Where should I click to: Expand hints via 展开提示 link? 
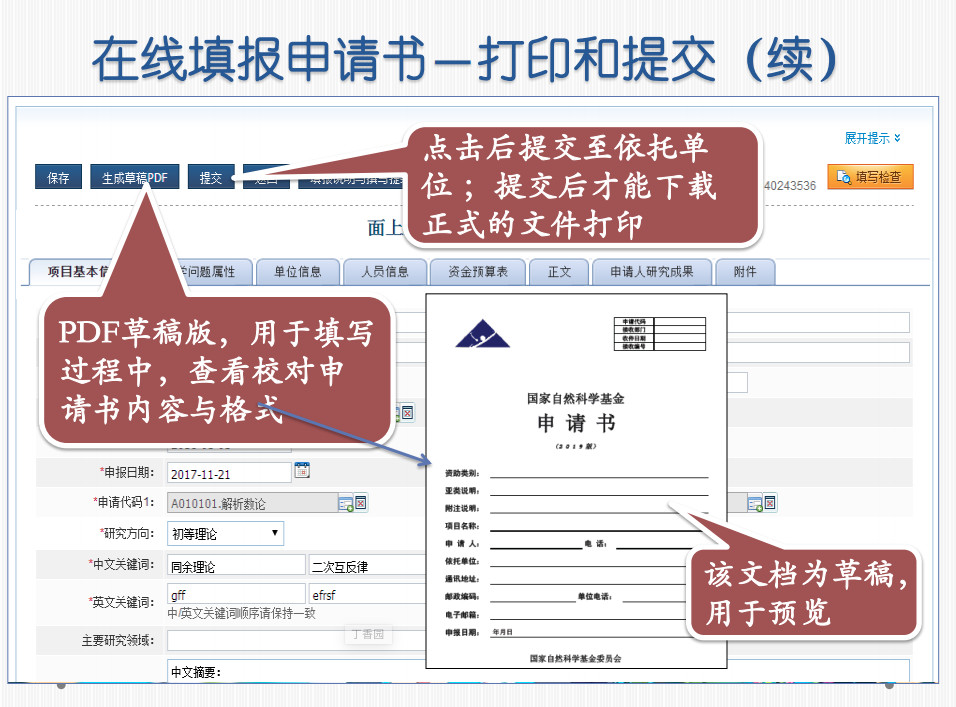872,138
